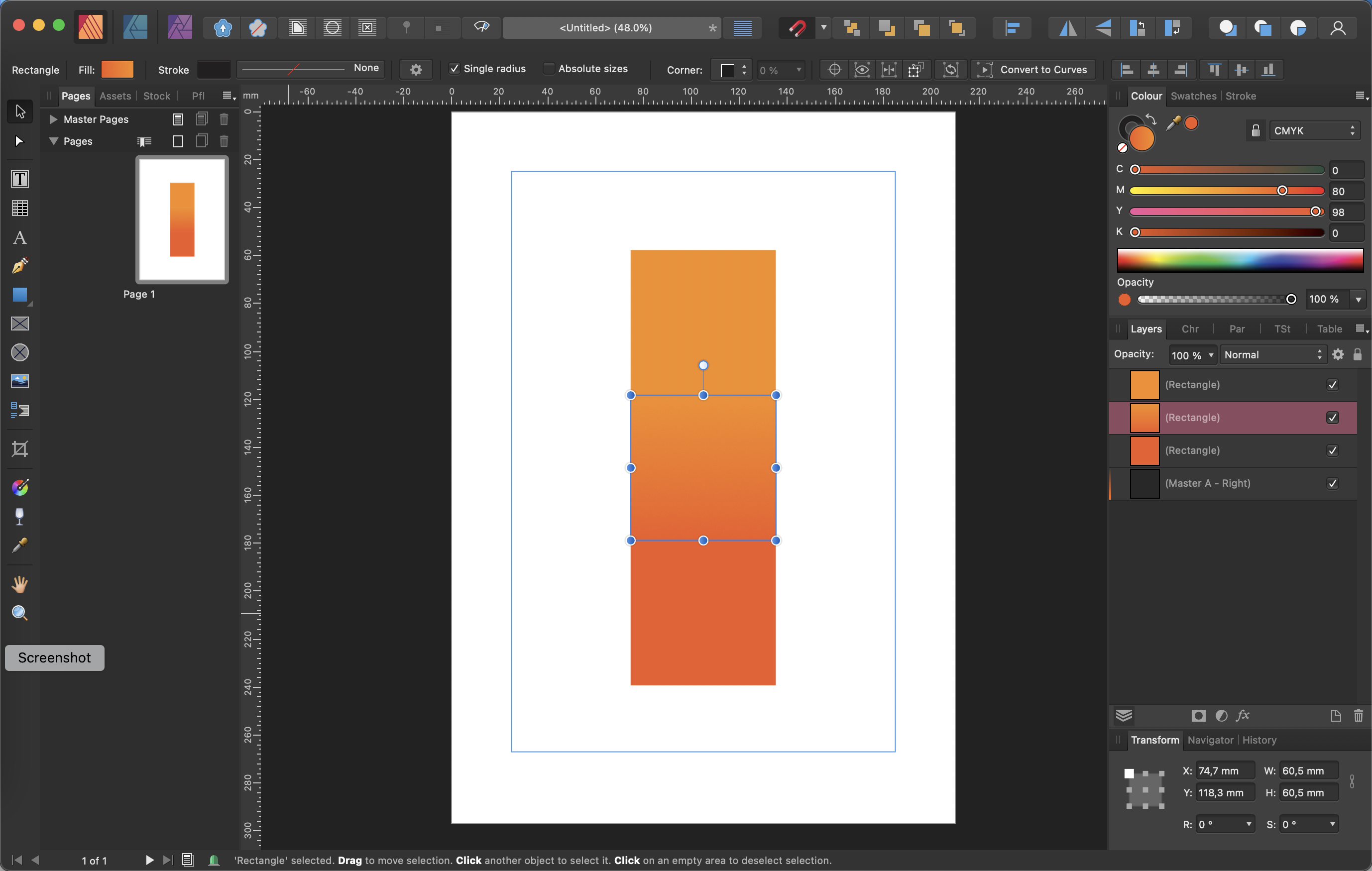This screenshot has height=871, width=1372.
Task: Select the Colour Picker tool
Action: click(19, 545)
